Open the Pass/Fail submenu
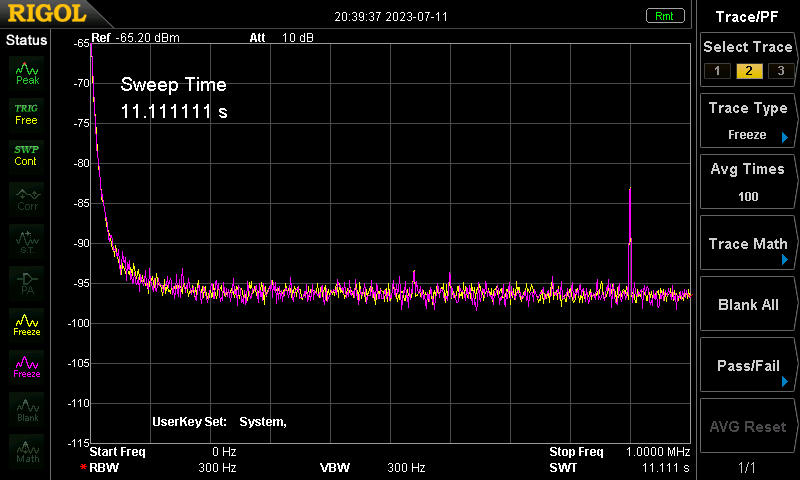This screenshot has height=480, width=800. [x=747, y=365]
